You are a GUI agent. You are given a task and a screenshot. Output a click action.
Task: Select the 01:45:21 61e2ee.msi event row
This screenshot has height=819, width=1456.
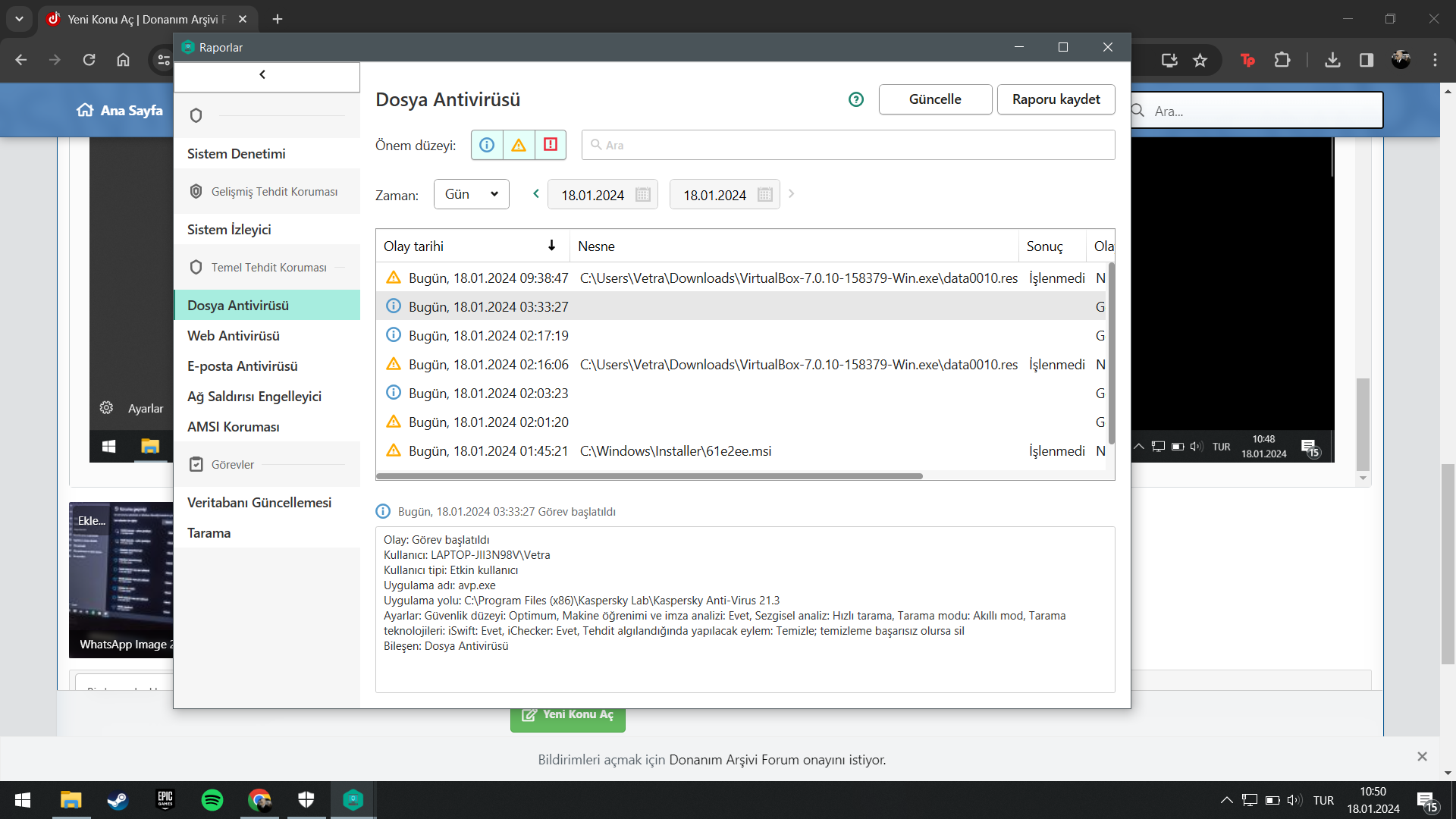point(742,451)
